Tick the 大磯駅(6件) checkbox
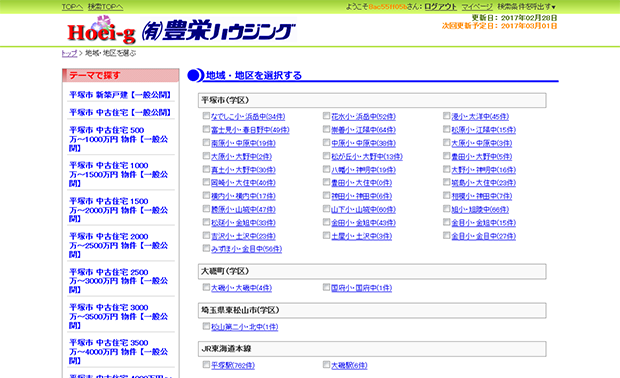Screen dimensions: 620x378 pyautogui.click(x=326, y=365)
